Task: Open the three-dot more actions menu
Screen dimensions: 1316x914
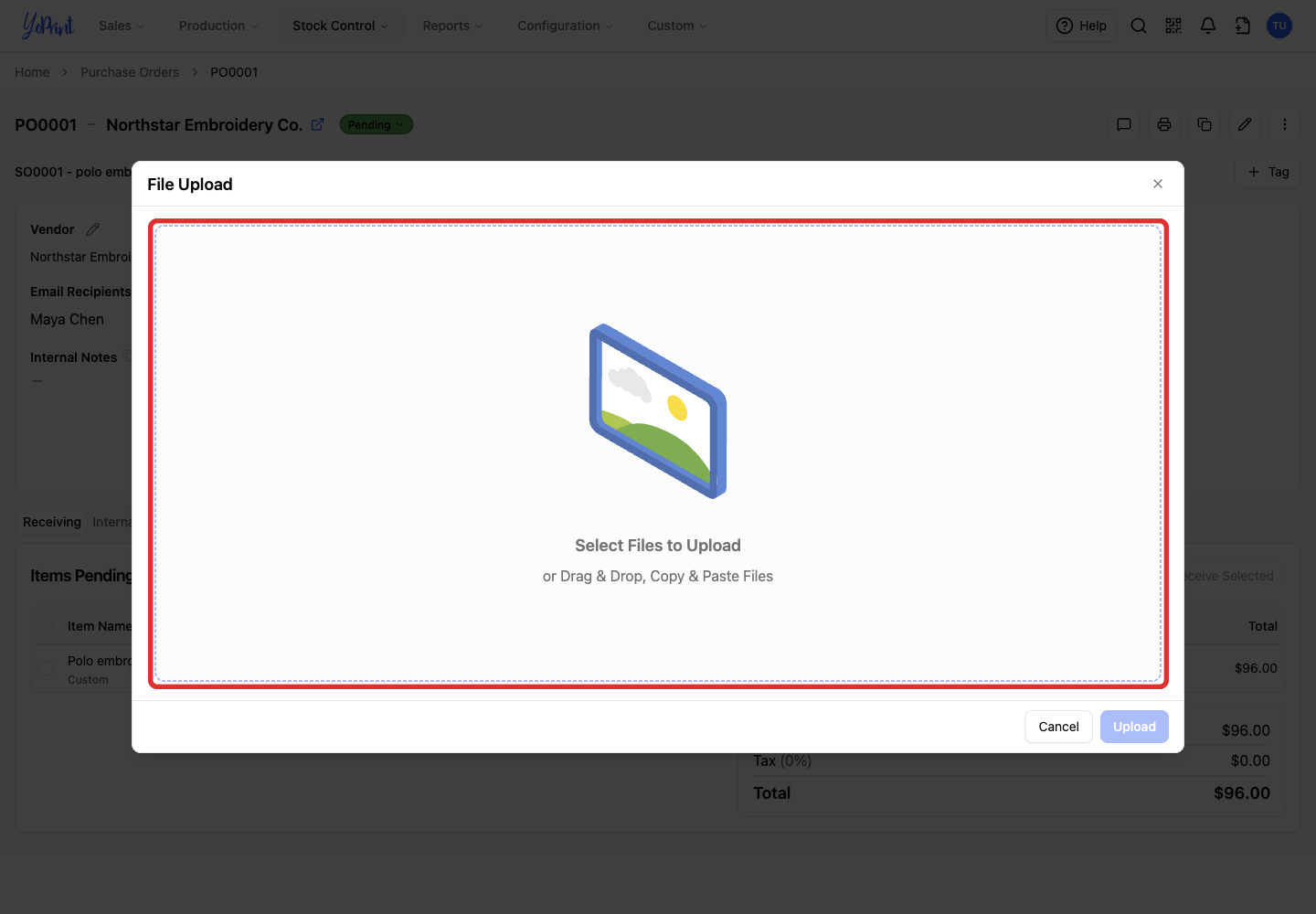Action: [1285, 124]
